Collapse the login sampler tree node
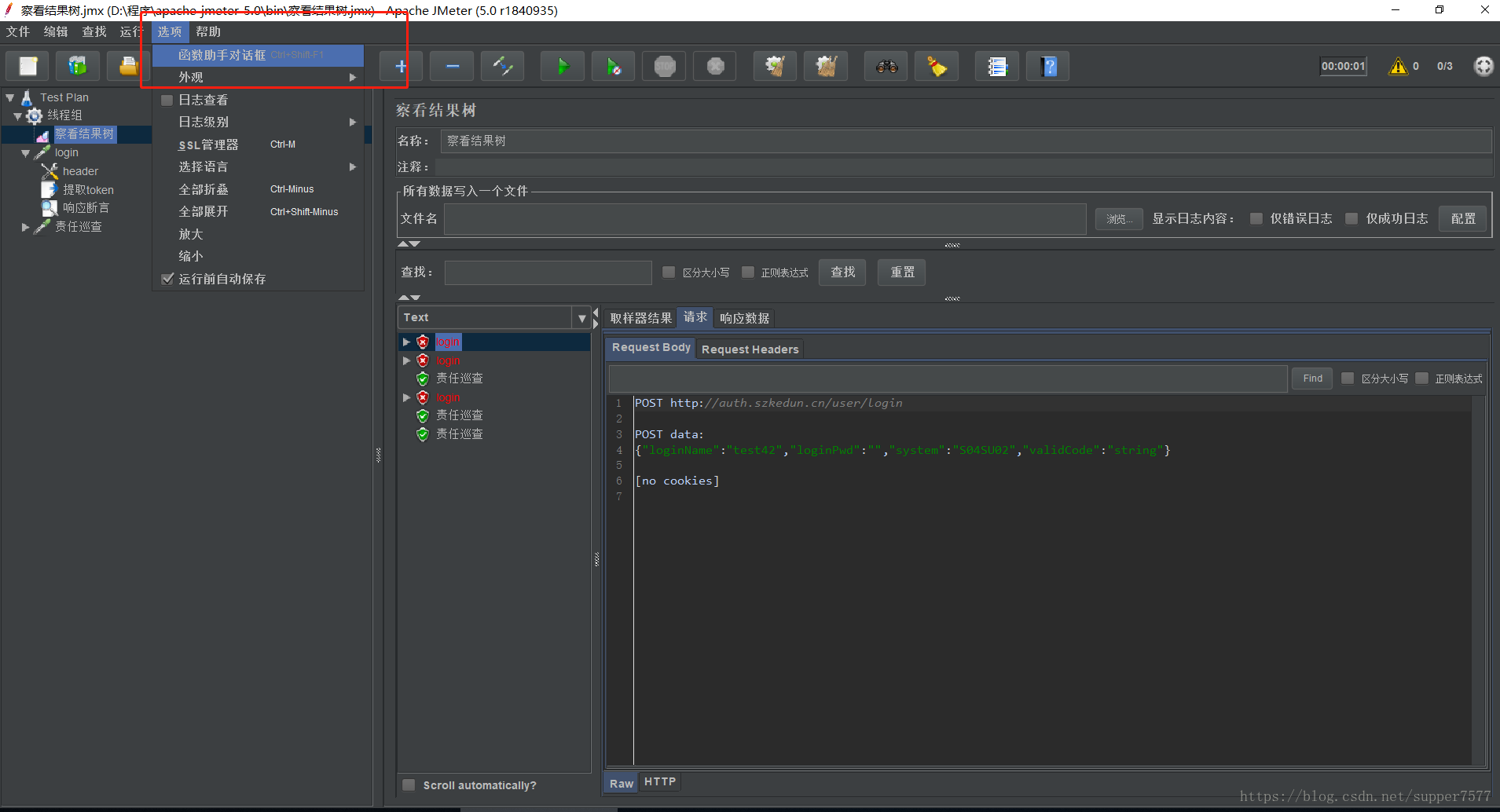The height and width of the screenshot is (812, 1500). (x=25, y=154)
